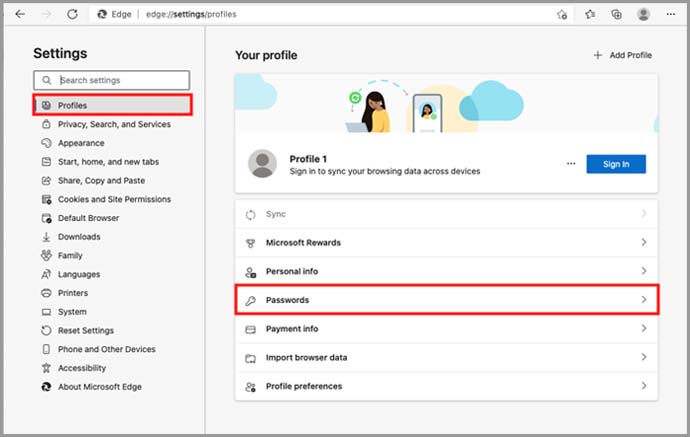Expand Profile preferences chevron
The image size is (690, 437).
coord(644,386)
